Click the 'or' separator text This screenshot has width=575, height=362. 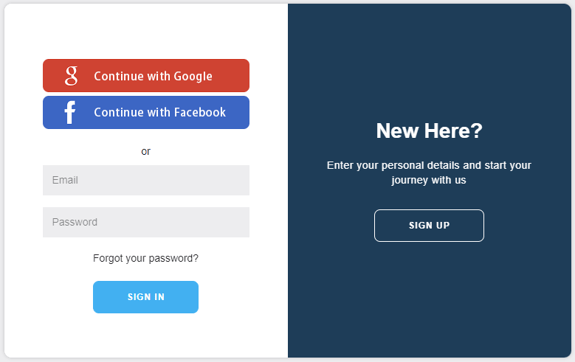[x=146, y=151]
